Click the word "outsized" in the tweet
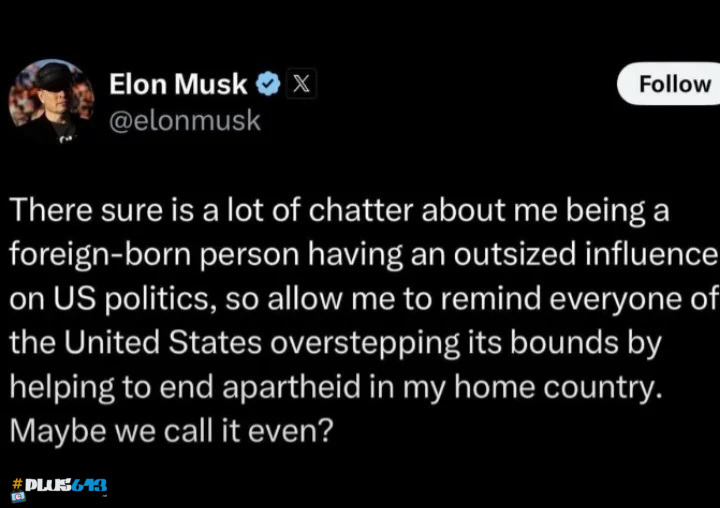Screen dimensions: 720x508 pos(515,254)
